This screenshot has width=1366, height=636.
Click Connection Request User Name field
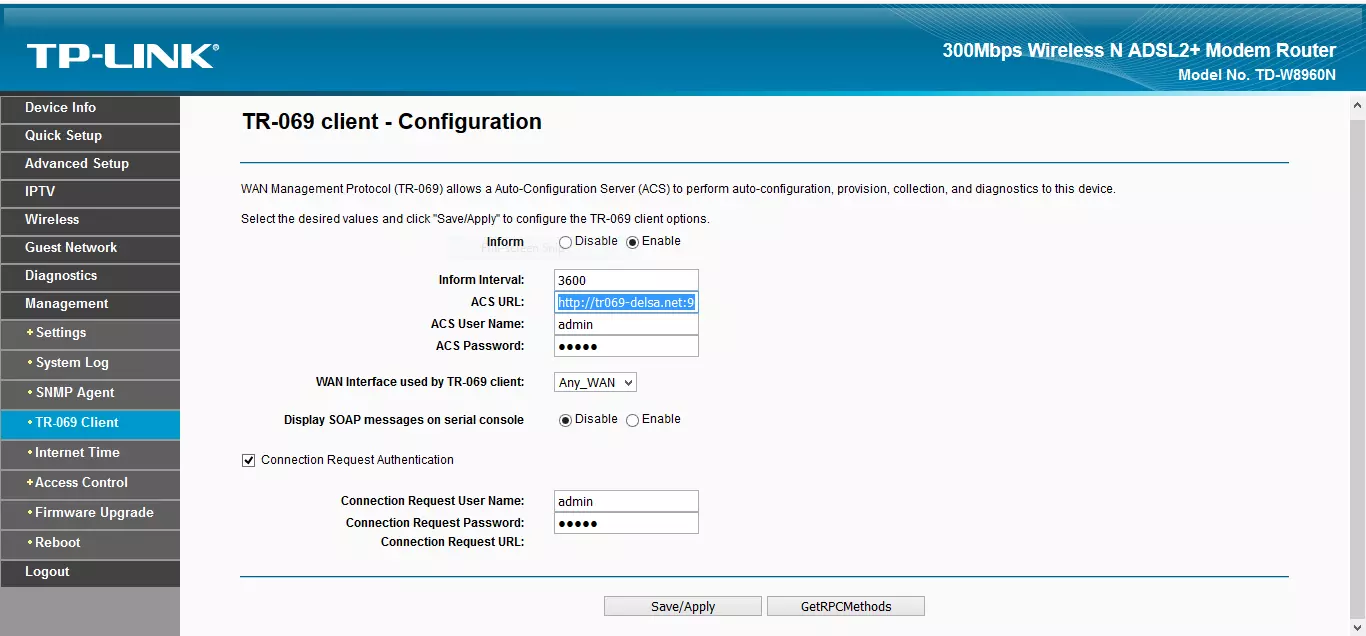626,501
